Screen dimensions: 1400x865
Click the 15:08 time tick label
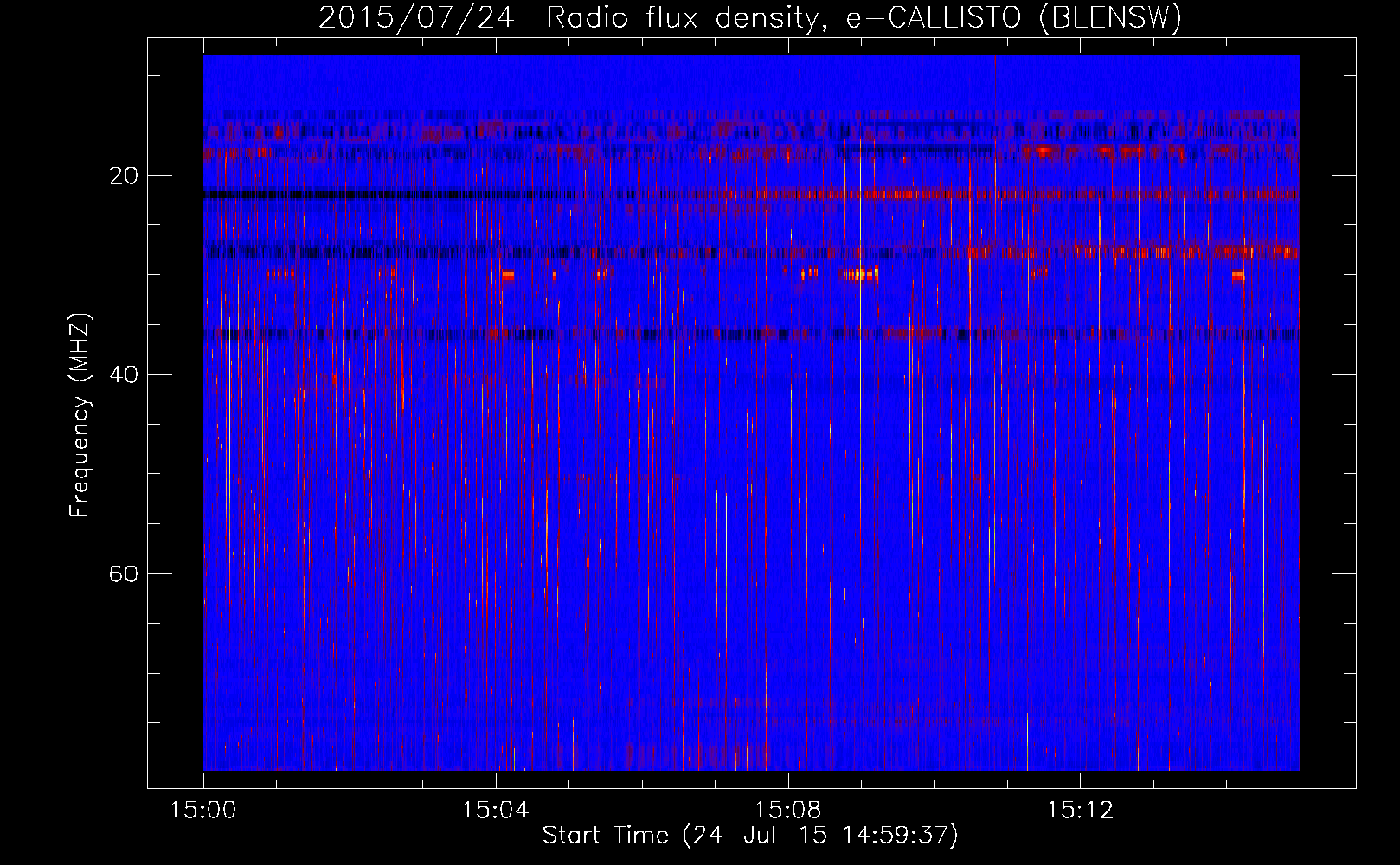click(x=787, y=810)
